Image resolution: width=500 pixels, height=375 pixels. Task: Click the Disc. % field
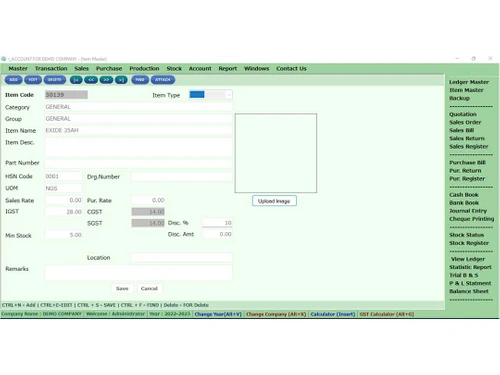[x=217, y=223]
